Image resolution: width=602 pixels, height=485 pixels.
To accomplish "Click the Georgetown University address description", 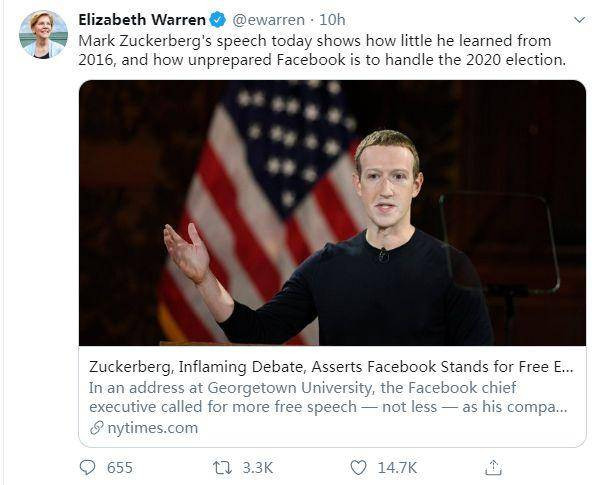I will (330, 397).
